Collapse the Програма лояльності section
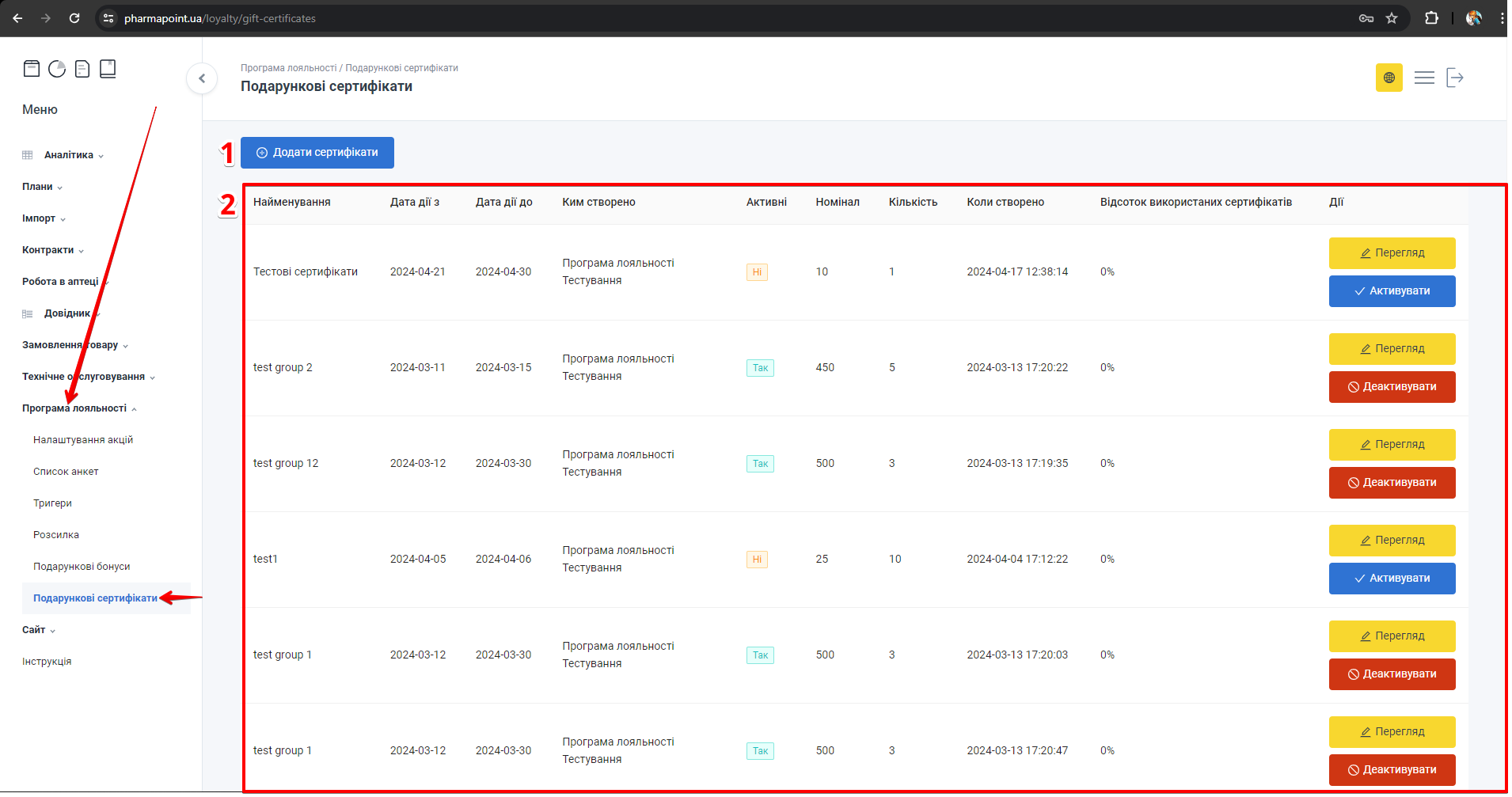Screen dimensions: 1512x797 pyautogui.click(x=74, y=408)
